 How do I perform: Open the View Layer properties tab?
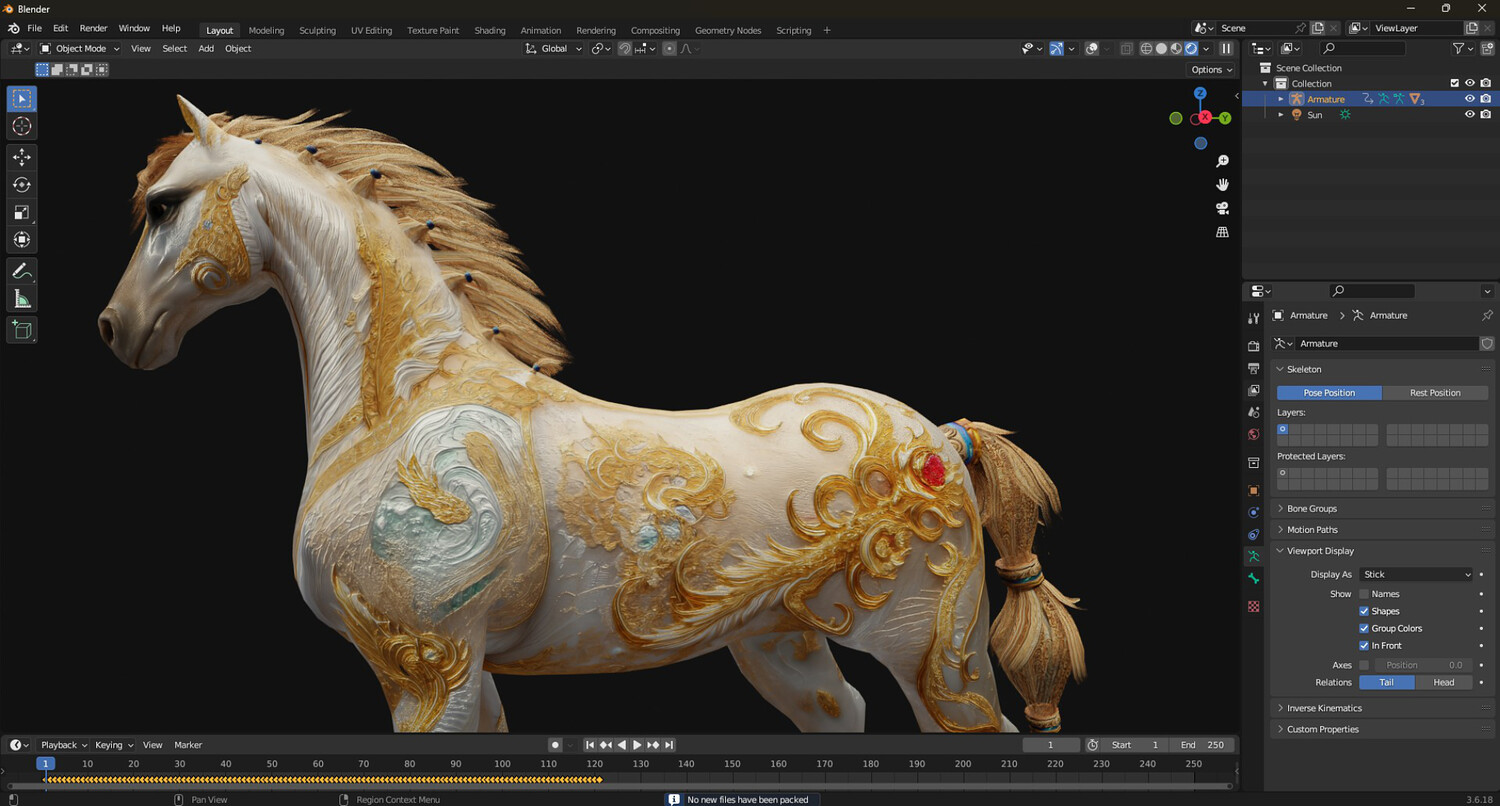pyautogui.click(x=1254, y=390)
